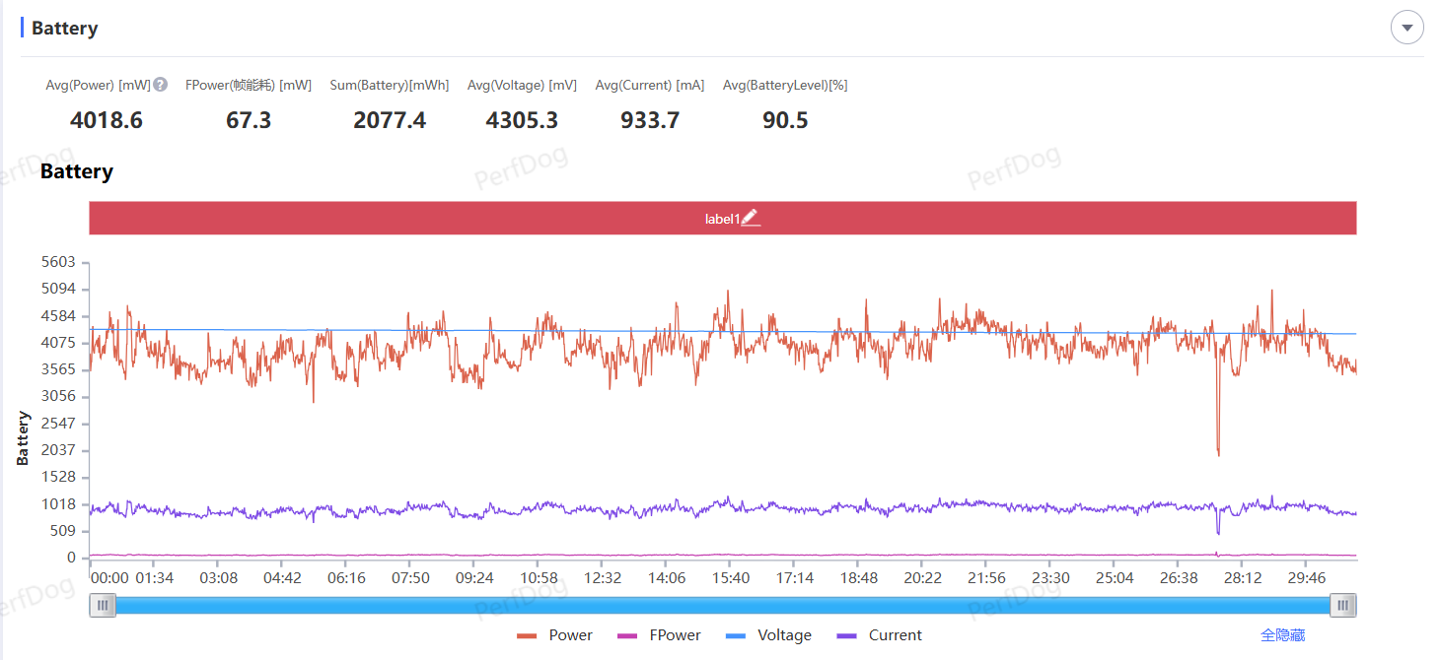This screenshot has width=1440, height=660.
Task: Click the help icon beside Avg(Power)
Action: click(160, 86)
